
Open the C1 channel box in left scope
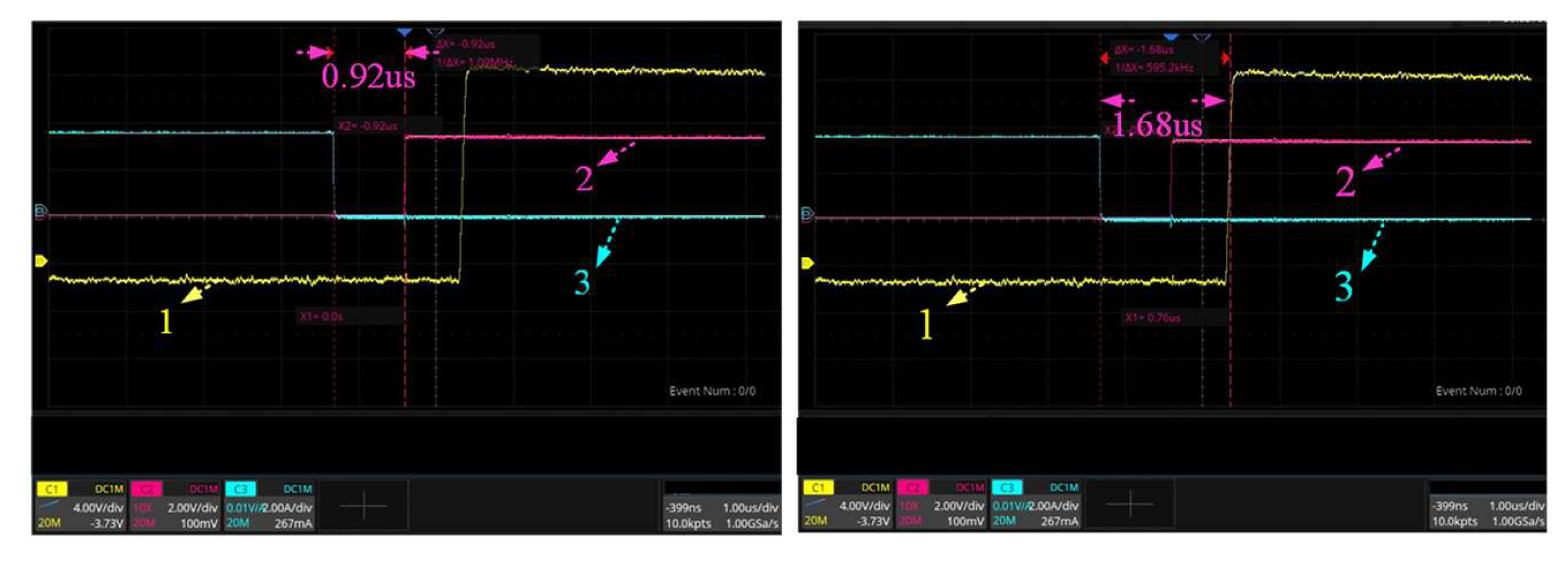point(81,506)
